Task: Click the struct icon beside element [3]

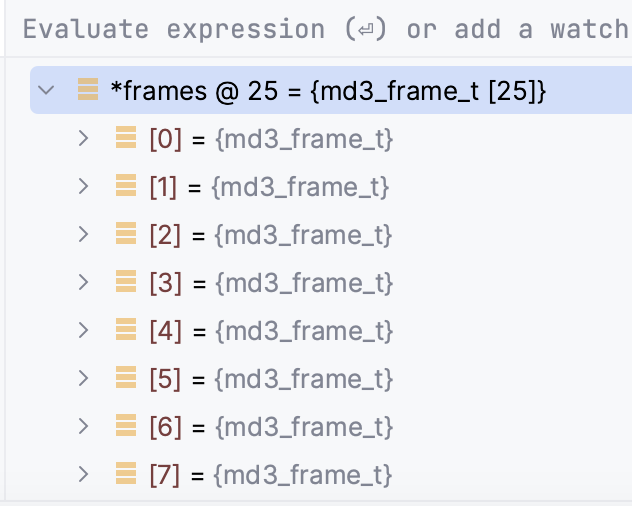Action: [x=126, y=281]
